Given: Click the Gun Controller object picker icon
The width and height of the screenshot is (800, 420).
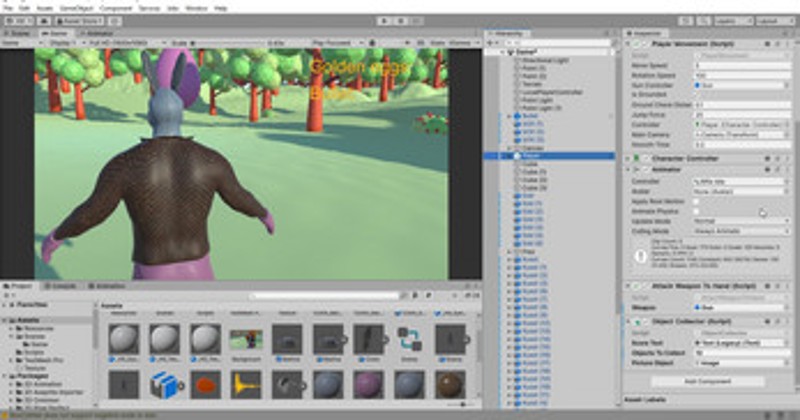Looking at the screenshot, I should click(x=786, y=85).
